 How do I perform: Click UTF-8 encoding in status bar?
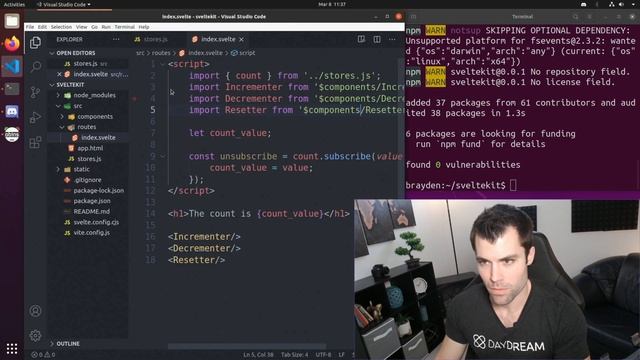click(323, 355)
